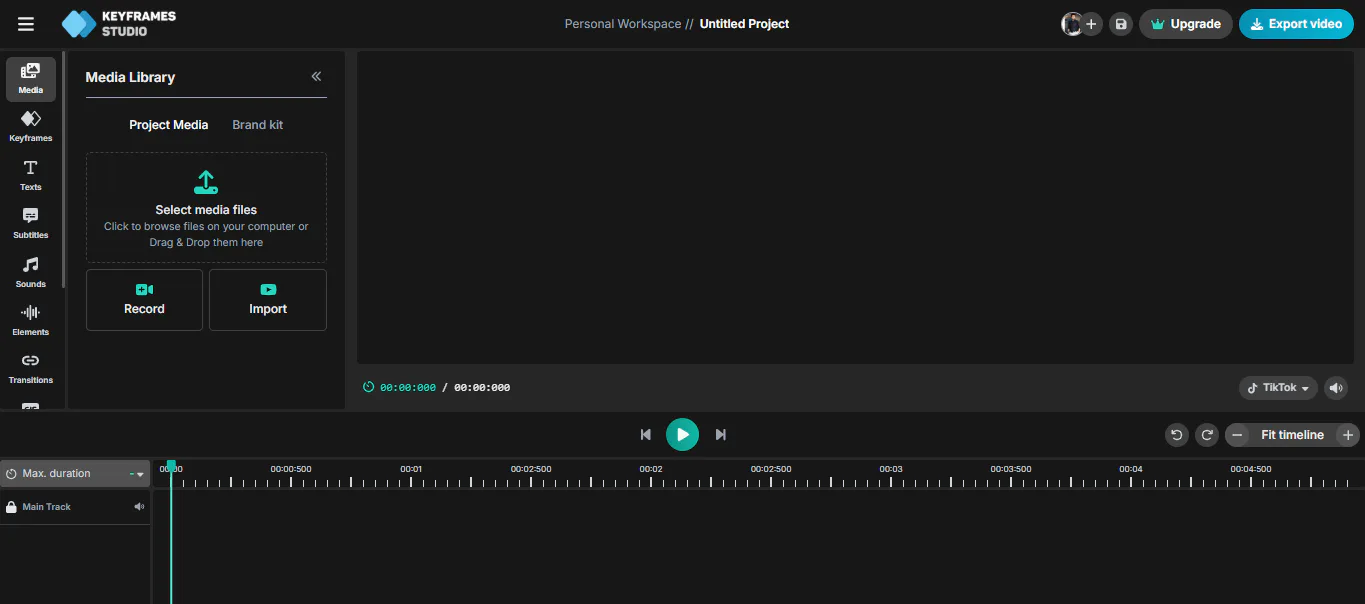Zoom in timeline with plus button

tap(1348, 435)
